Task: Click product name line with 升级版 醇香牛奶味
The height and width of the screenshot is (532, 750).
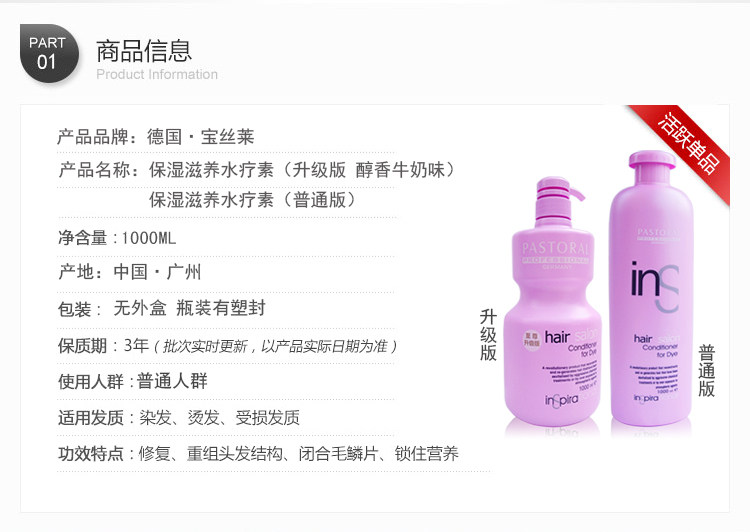Action: coord(257,169)
